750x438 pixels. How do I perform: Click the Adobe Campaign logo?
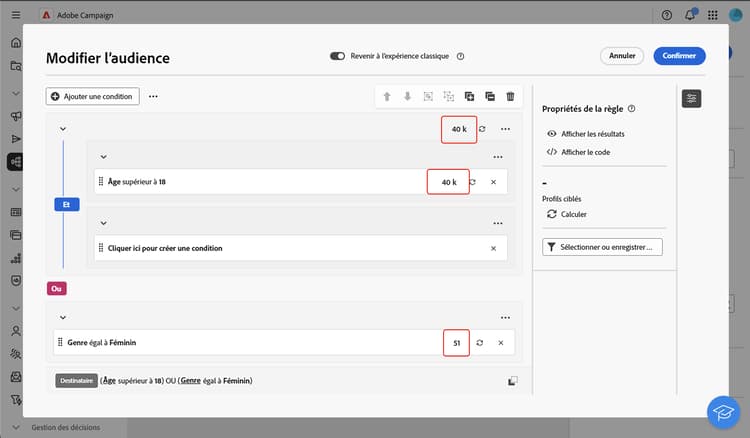point(46,15)
